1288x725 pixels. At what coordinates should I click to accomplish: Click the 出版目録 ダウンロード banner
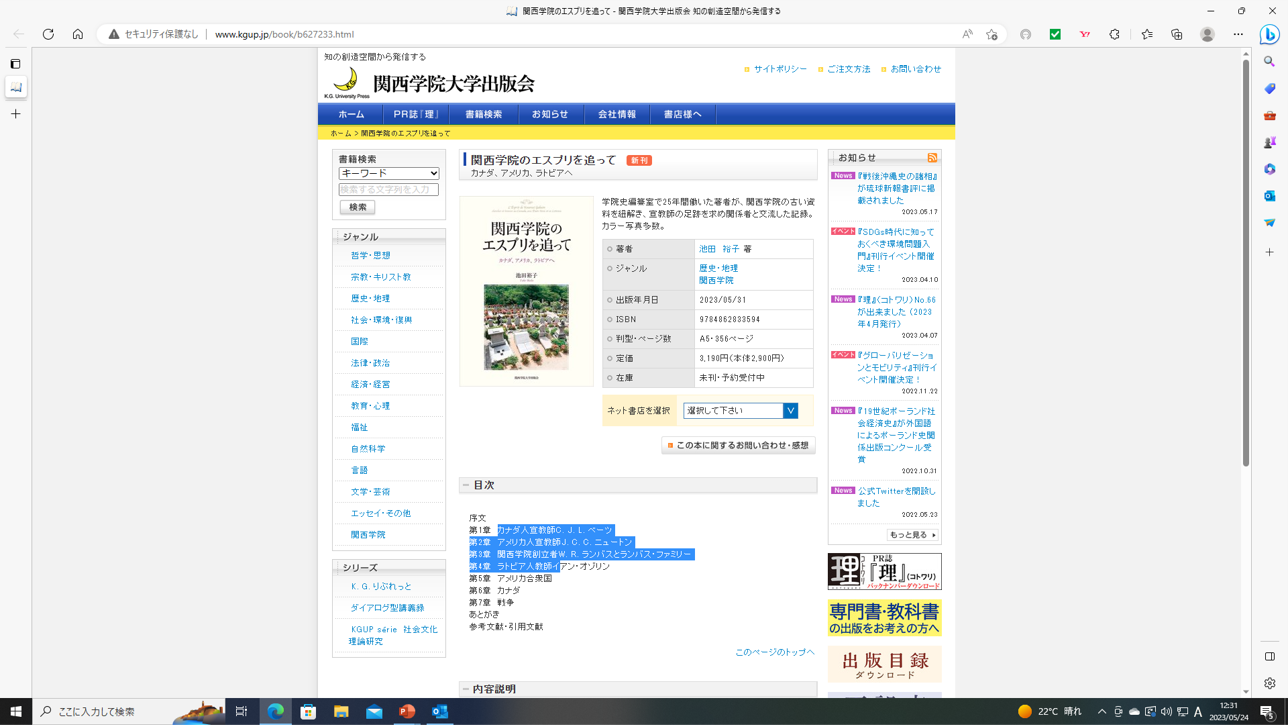pyautogui.click(x=884, y=664)
